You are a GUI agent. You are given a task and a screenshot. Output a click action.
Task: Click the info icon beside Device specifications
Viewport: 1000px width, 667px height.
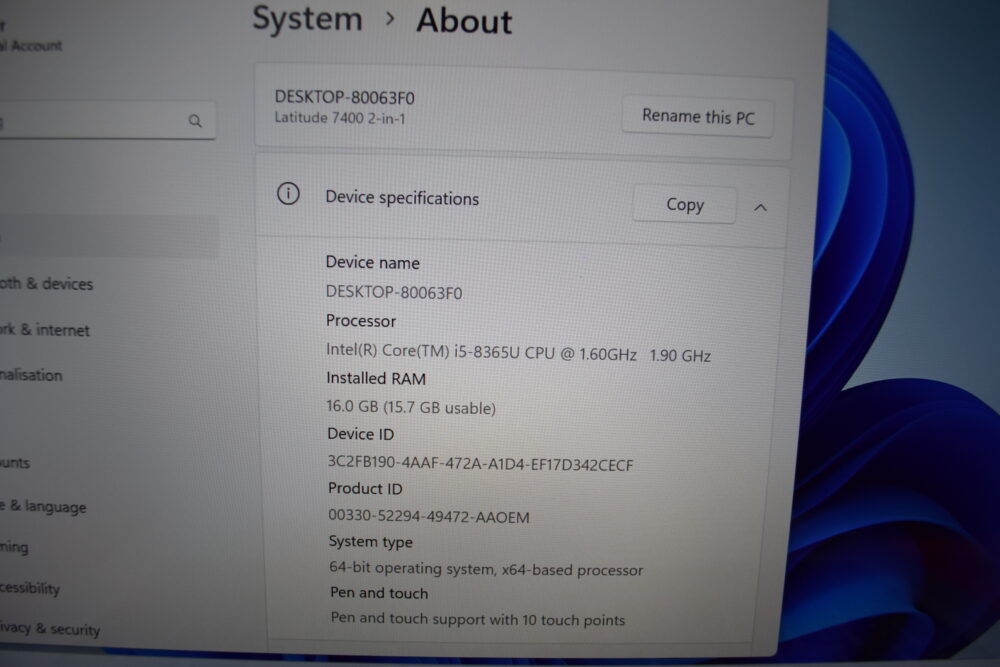pyautogui.click(x=288, y=193)
